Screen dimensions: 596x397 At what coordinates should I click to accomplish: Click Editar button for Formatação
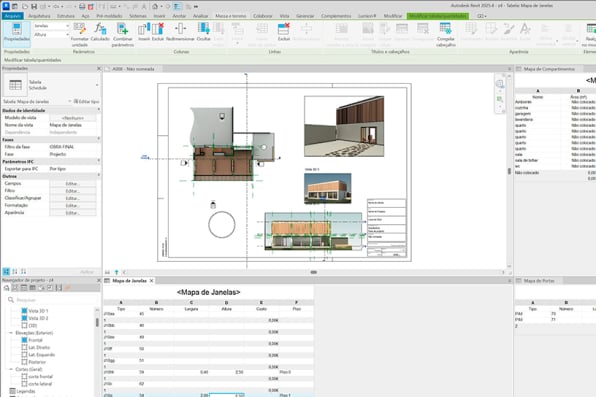click(x=72, y=205)
